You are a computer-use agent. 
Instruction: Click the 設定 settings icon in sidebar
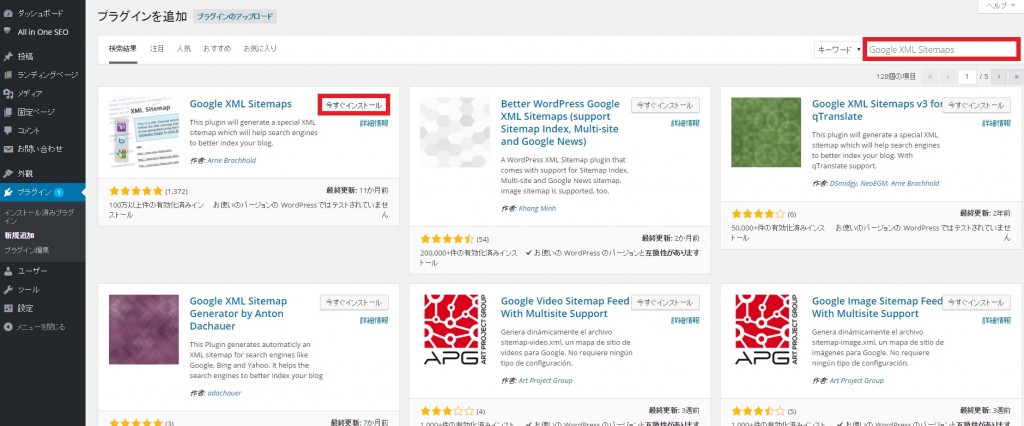coord(9,307)
